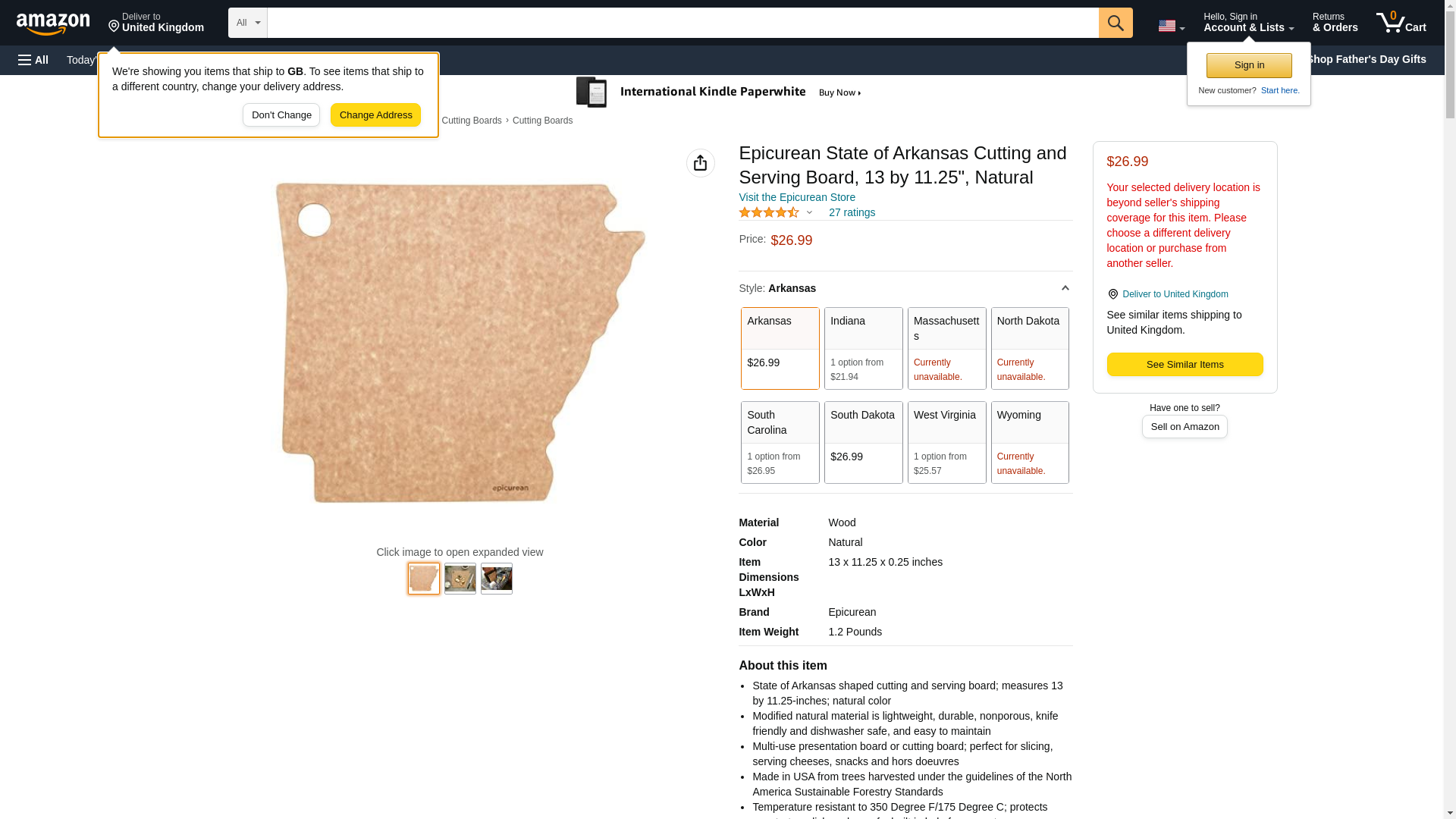The height and width of the screenshot is (819, 1456).
Task: Collapse the Style Arkansas chevron
Action: coord(1065,288)
